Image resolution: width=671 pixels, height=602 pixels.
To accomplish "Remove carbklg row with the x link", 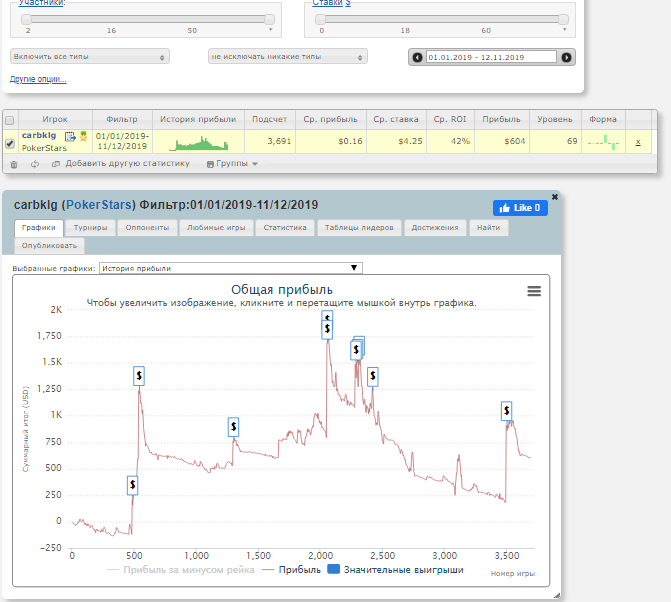I will [x=638, y=142].
